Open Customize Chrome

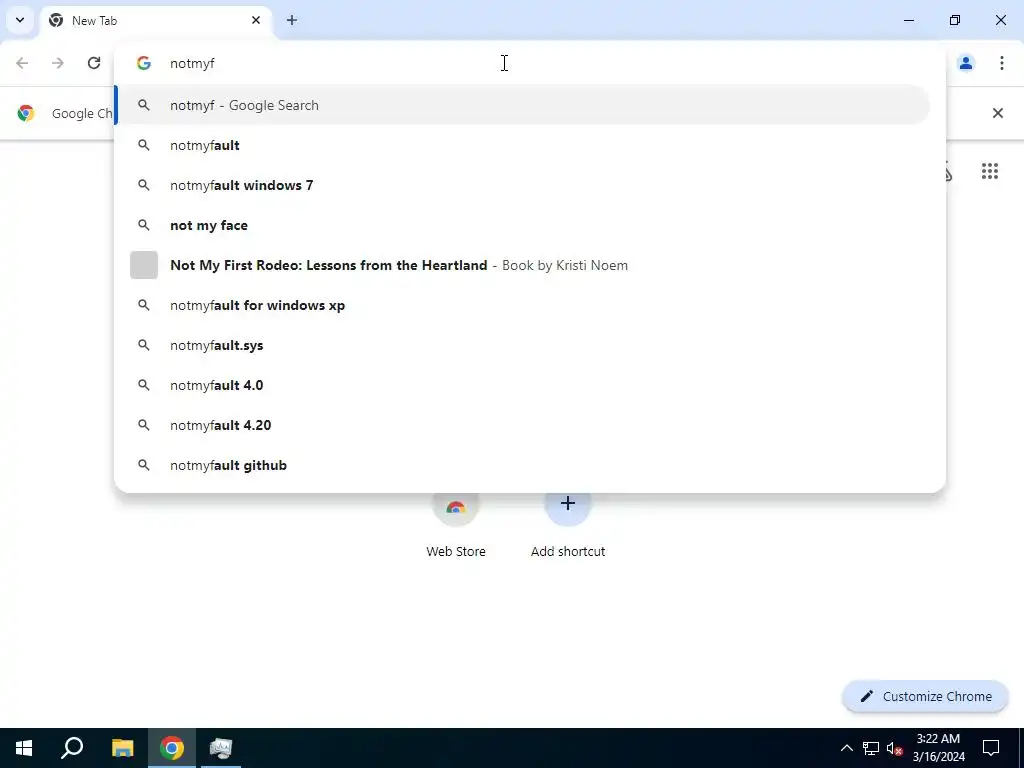point(925,696)
